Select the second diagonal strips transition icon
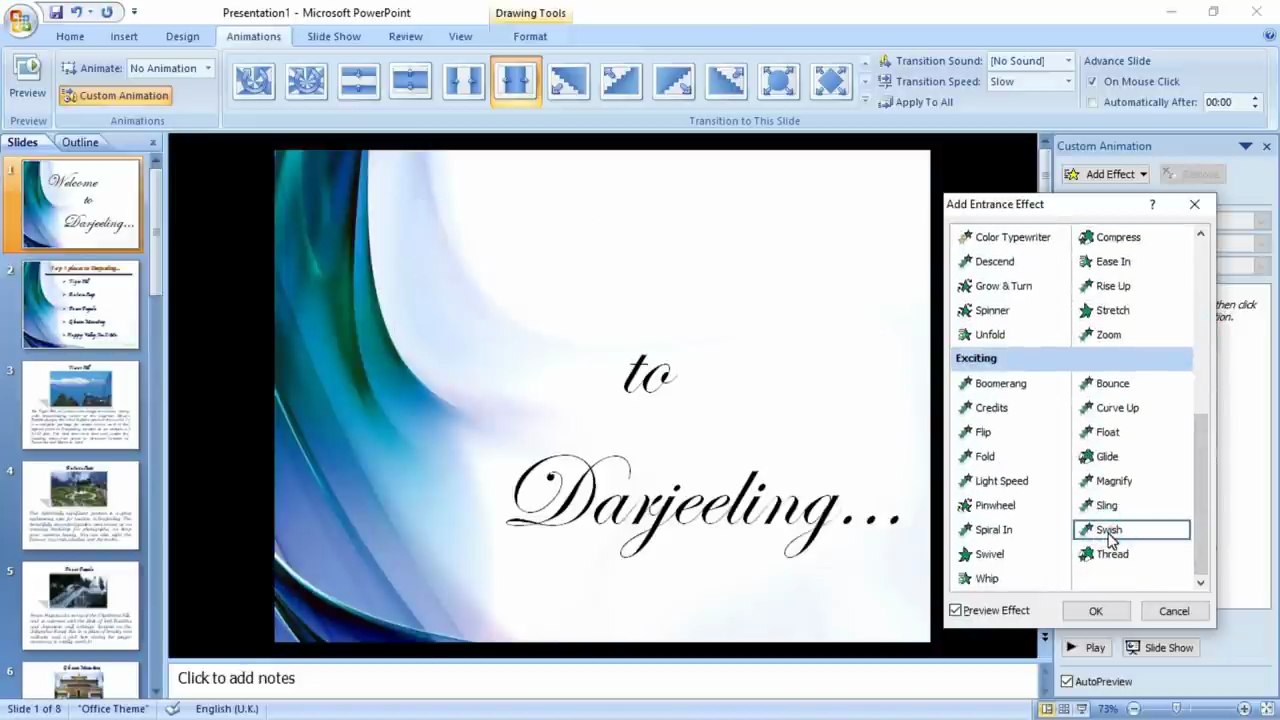The image size is (1280, 720). point(621,81)
